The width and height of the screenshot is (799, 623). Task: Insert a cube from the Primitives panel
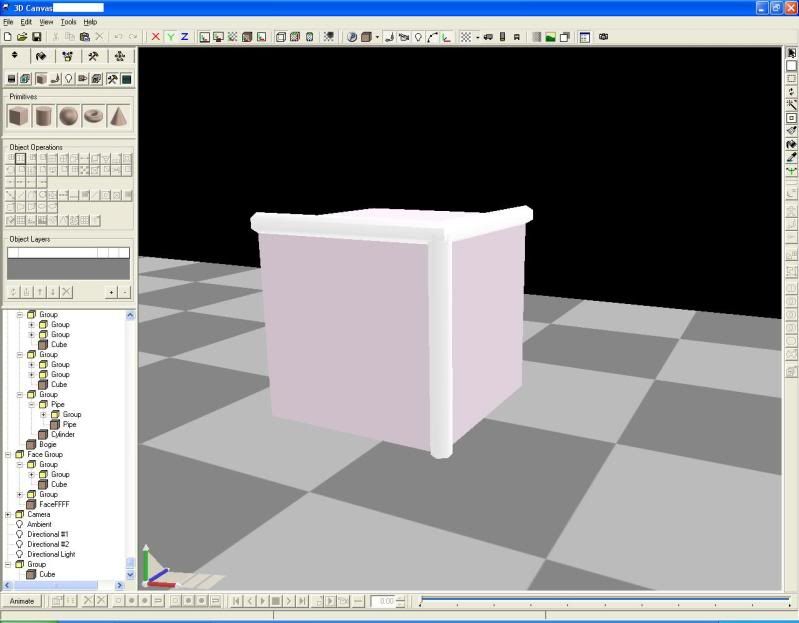tap(18, 117)
